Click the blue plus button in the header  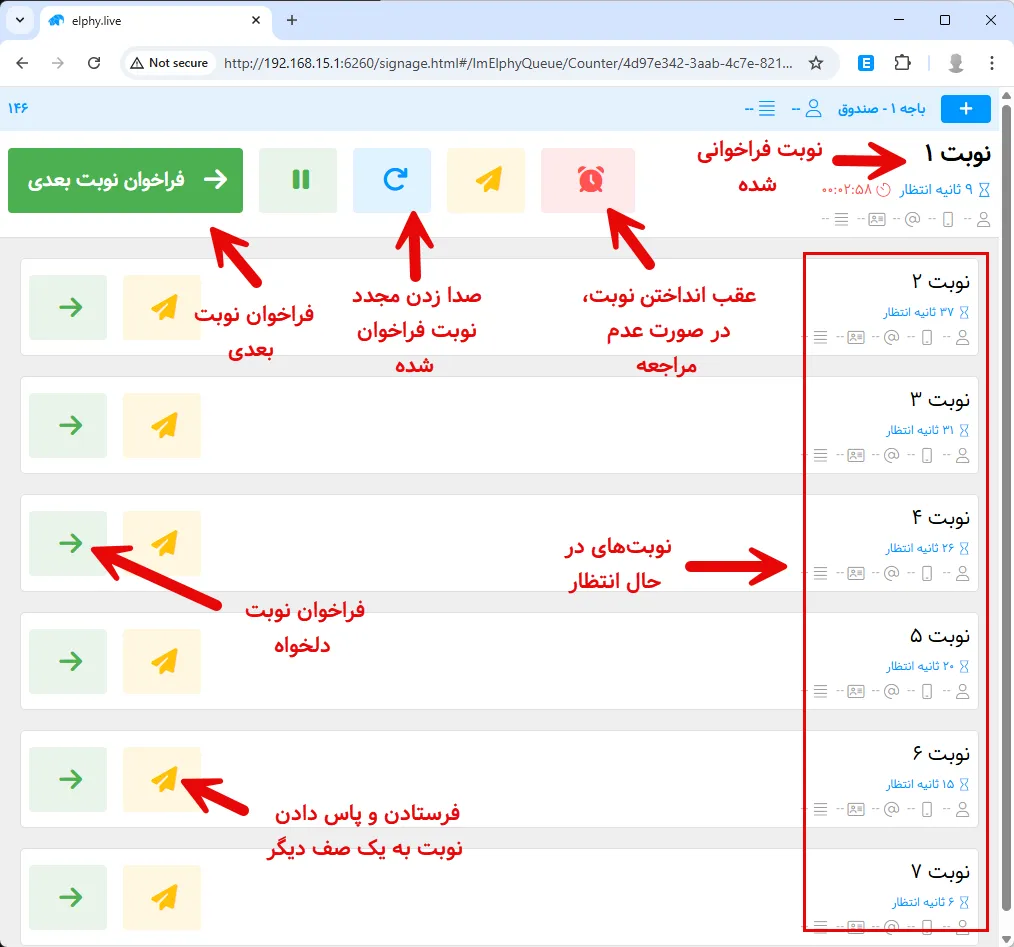964,108
